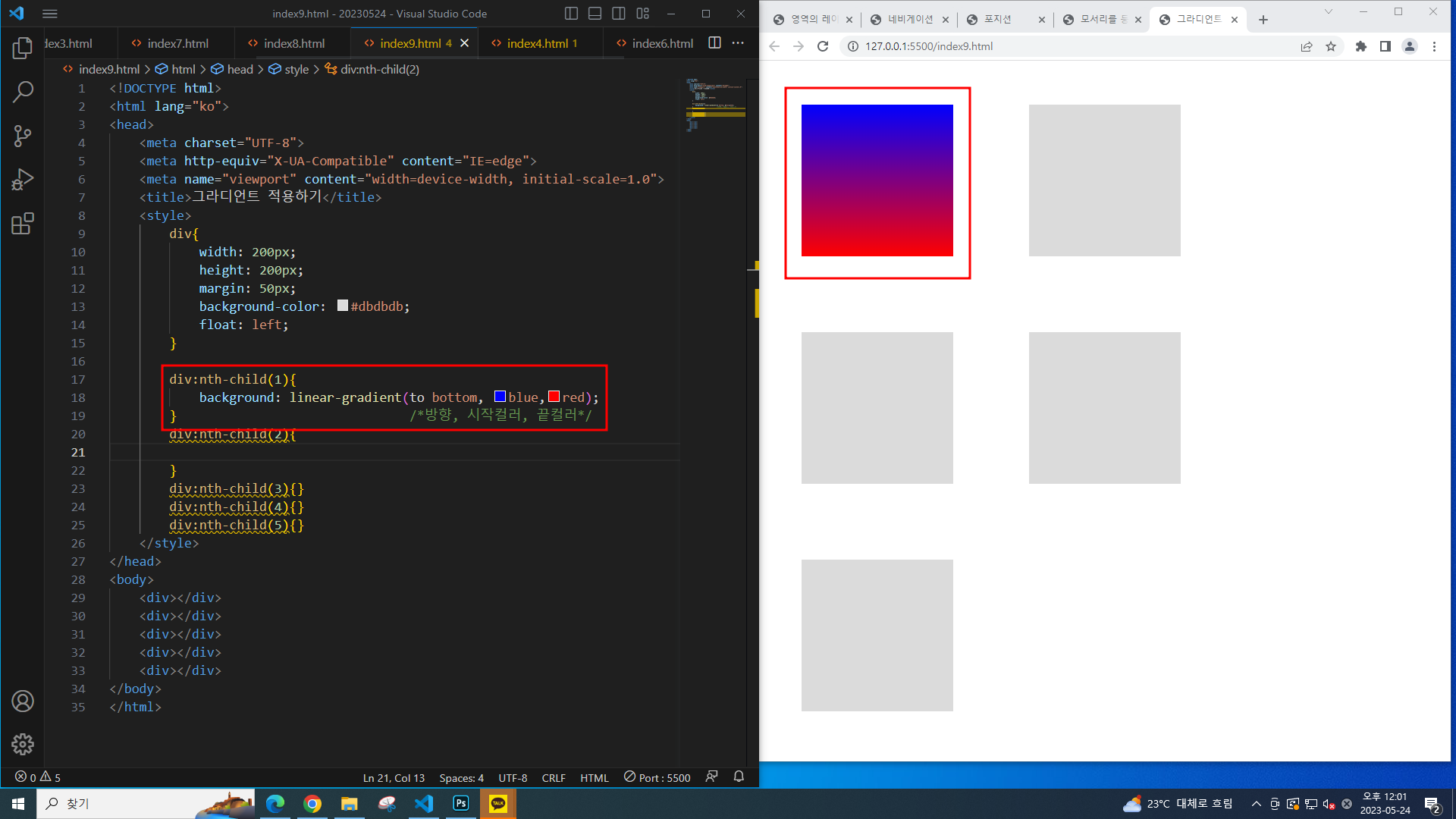The image size is (1456, 819).
Task: Open the Extensions view
Action: tap(23, 224)
